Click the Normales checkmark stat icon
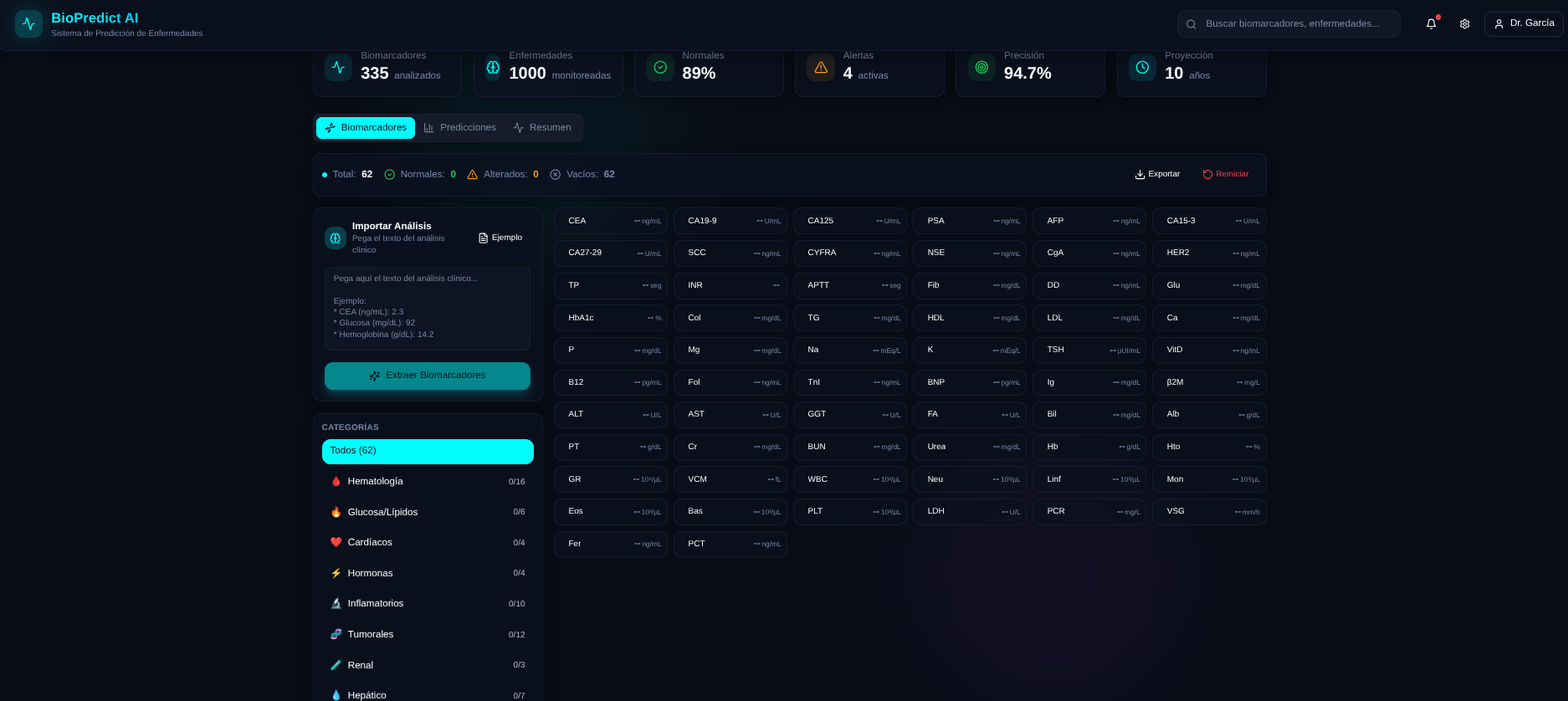The height and width of the screenshot is (701, 1568). point(660,68)
